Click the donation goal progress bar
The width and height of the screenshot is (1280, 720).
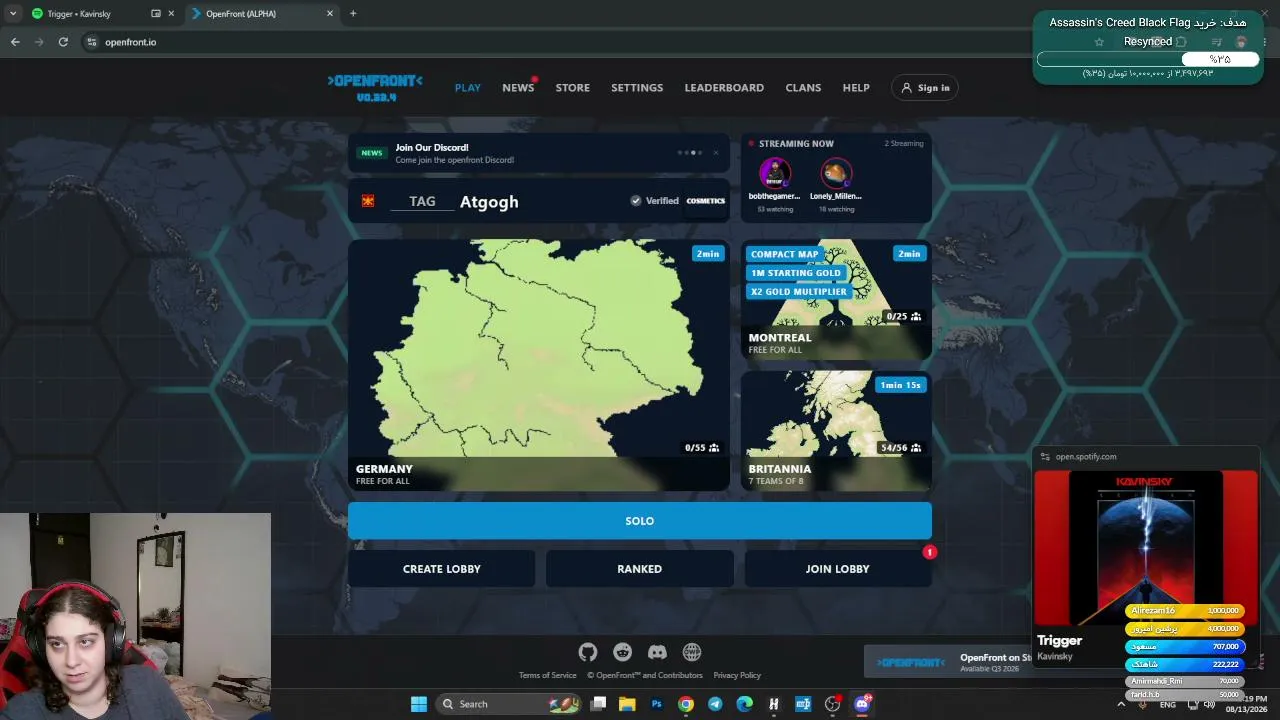(x=1146, y=59)
